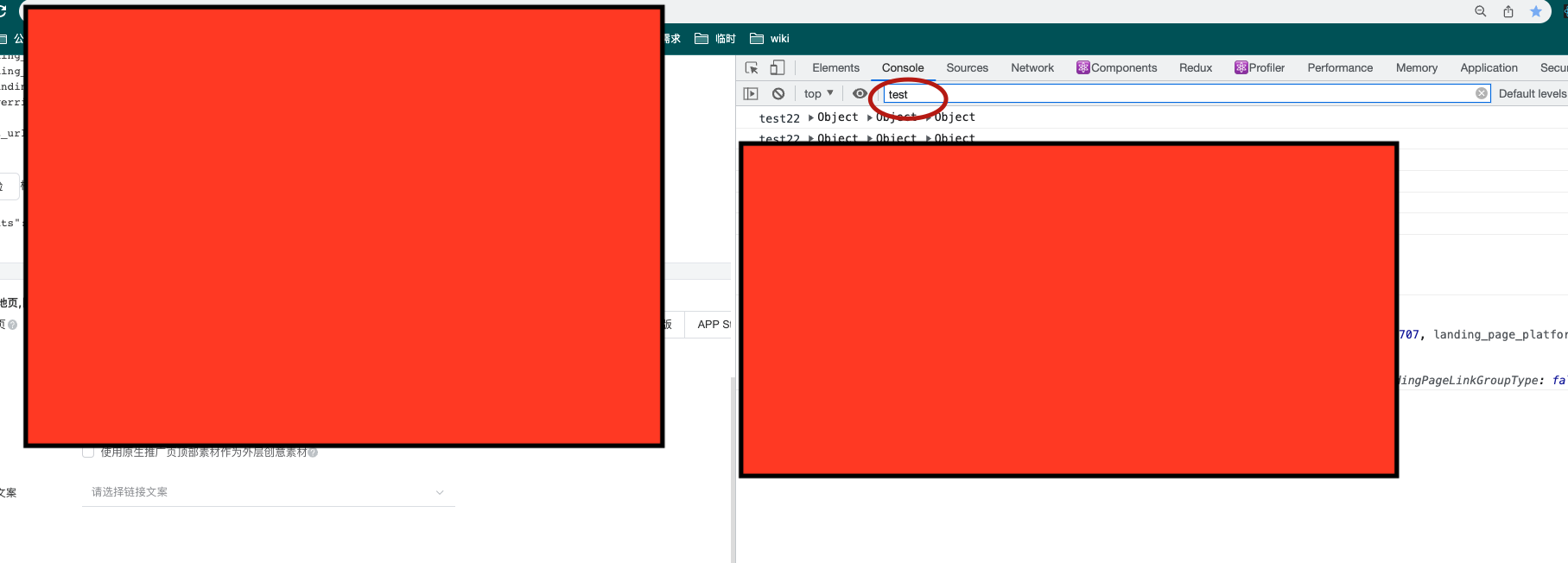Activate the inspect element picker tool

coord(752,68)
